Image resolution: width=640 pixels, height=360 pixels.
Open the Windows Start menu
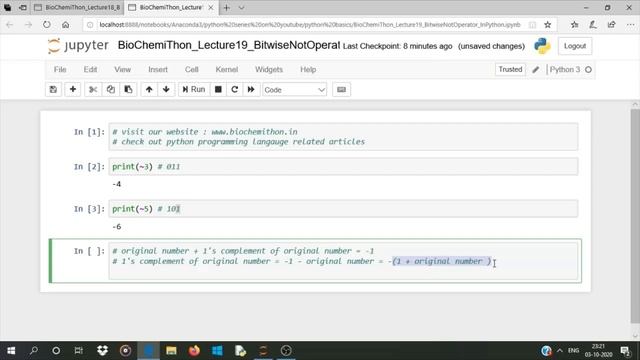point(11,351)
